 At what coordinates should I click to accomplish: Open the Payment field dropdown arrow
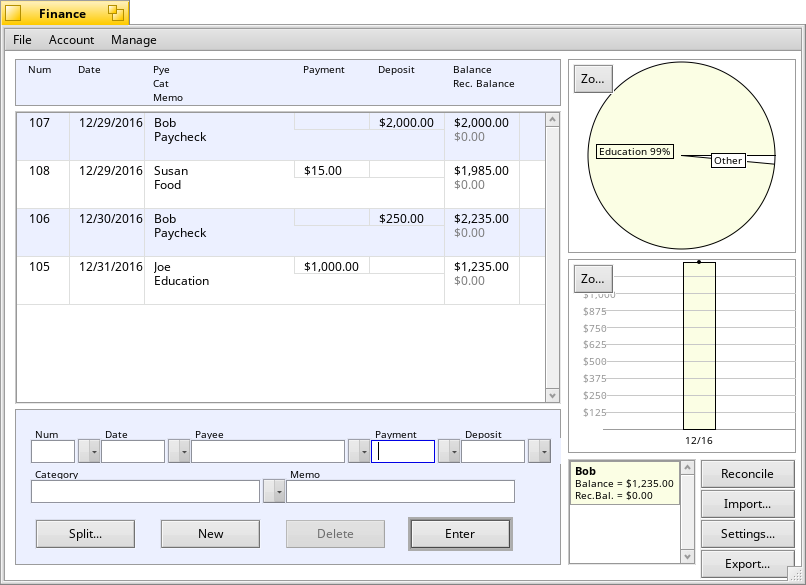[x=449, y=452]
